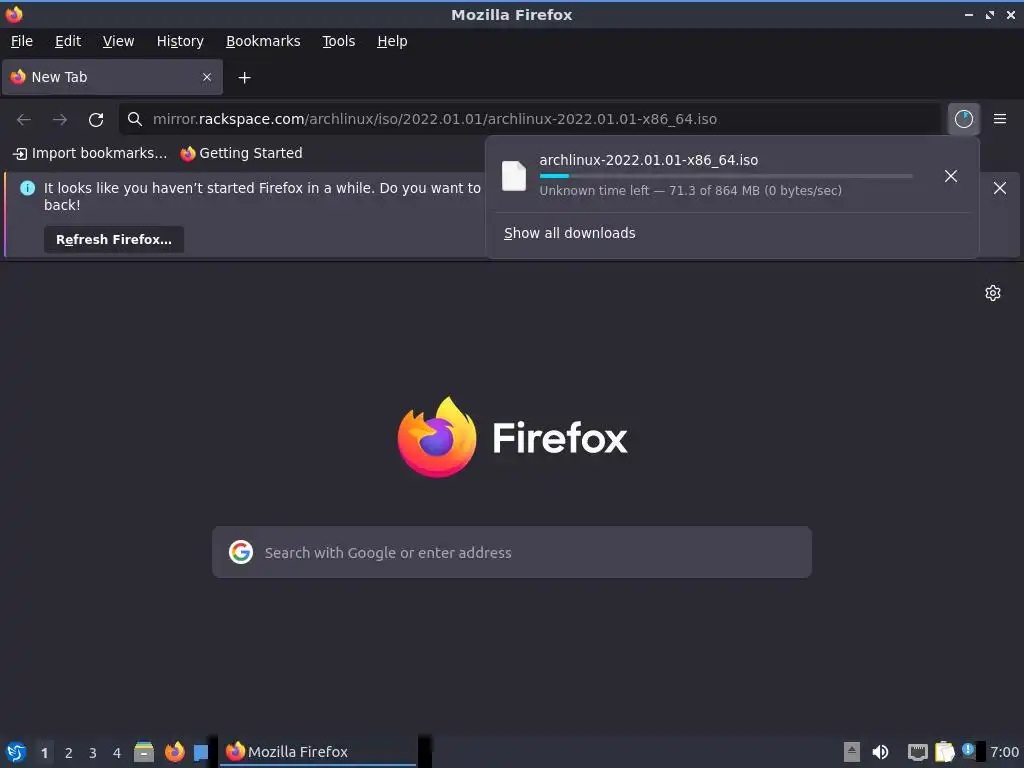Open the File menu
The height and width of the screenshot is (768, 1024).
(22, 41)
